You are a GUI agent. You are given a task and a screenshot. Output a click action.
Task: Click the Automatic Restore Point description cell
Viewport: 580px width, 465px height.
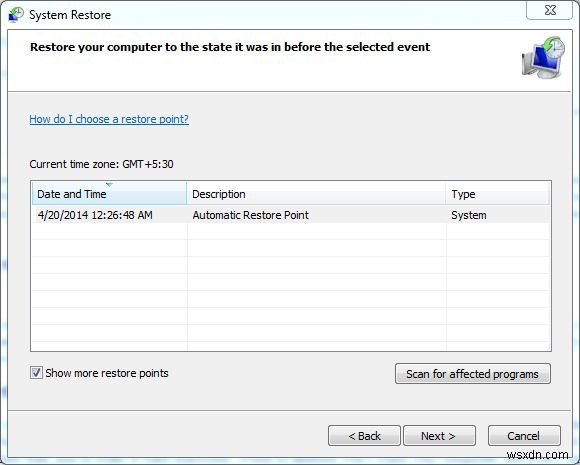(250, 215)
